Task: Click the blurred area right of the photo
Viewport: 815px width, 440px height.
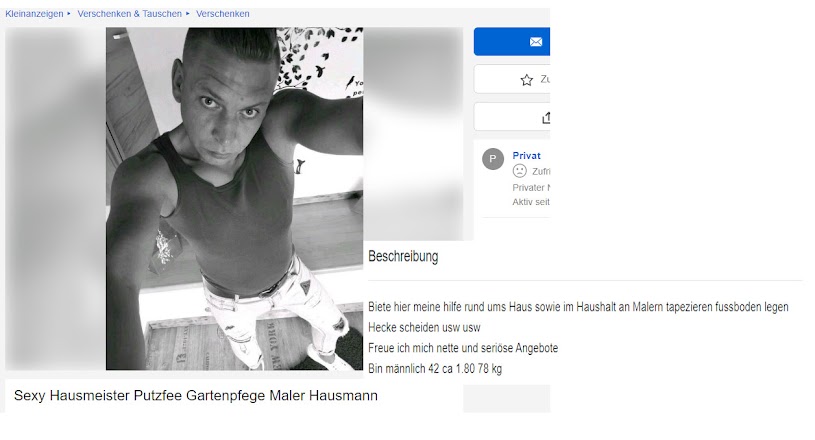Action: [413, 134]
